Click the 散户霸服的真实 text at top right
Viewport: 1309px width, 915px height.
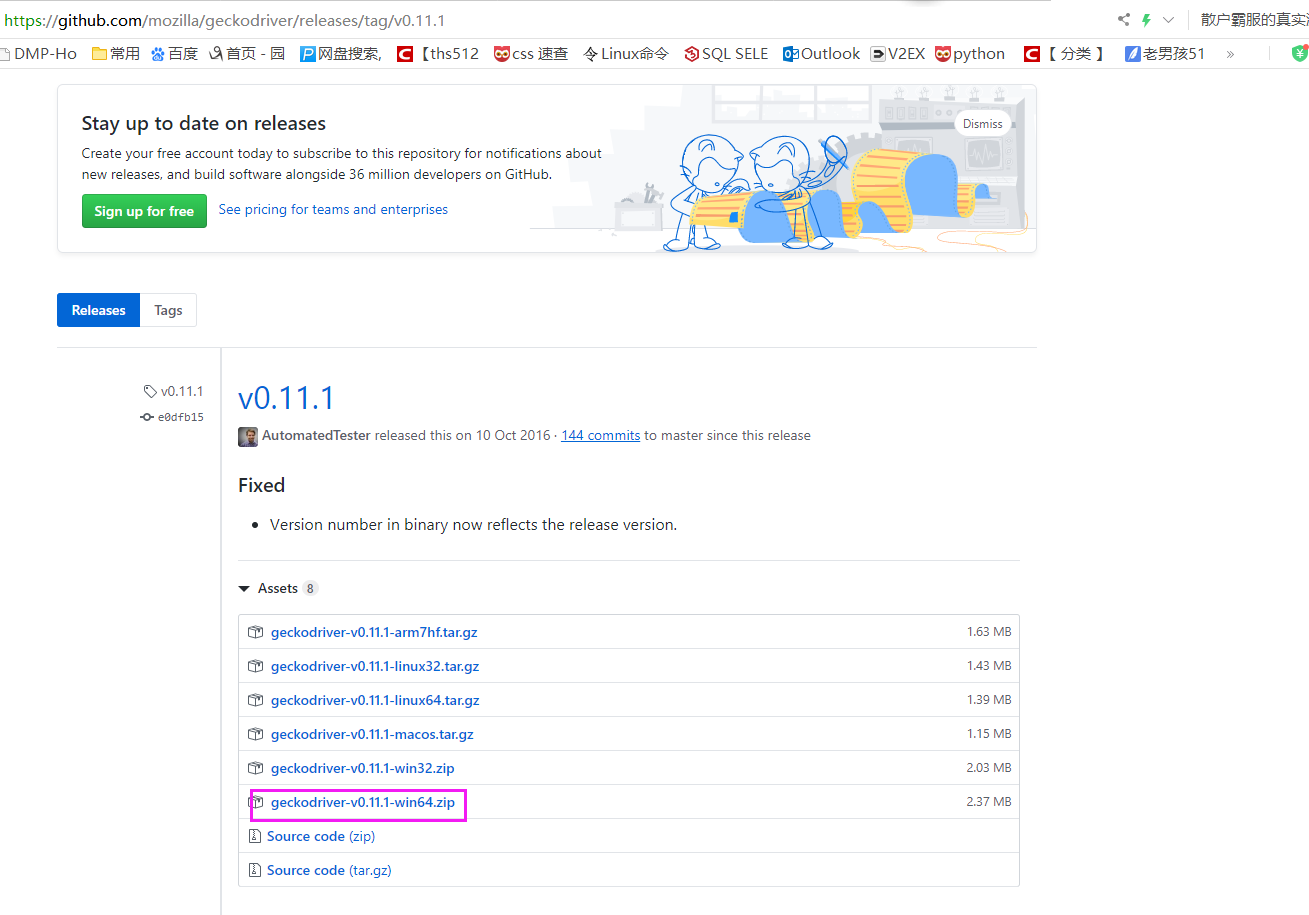(1254, 20)
